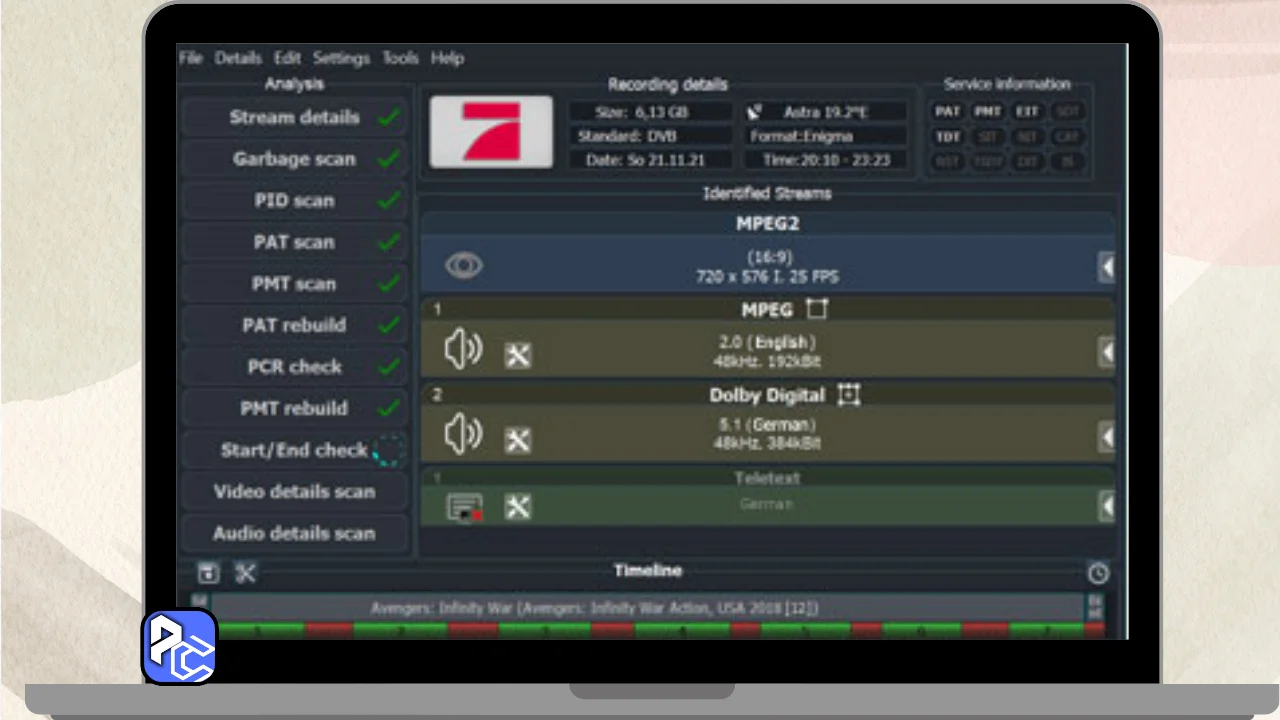Click the 'Standard: DVB' field
The image size is (1280, 720).
pos(650,136)
